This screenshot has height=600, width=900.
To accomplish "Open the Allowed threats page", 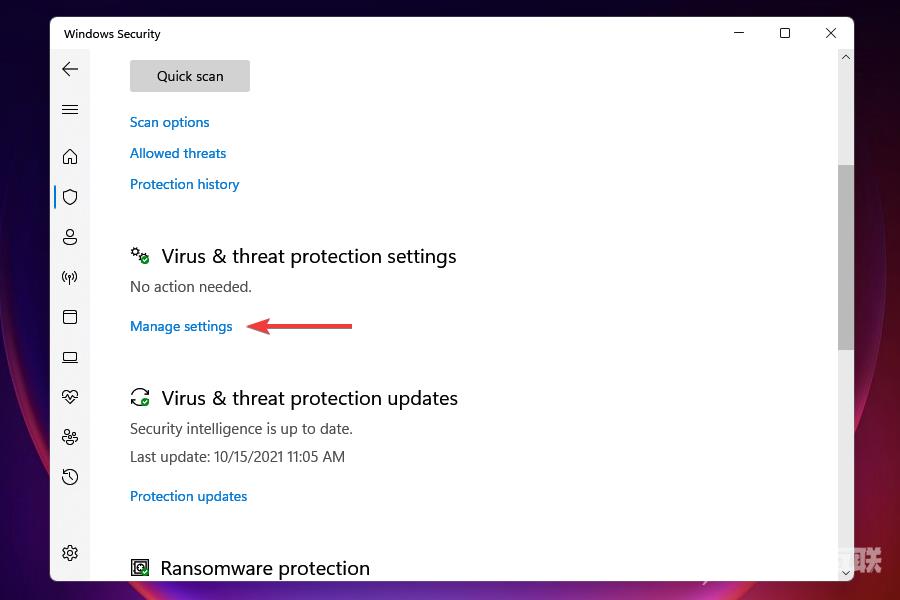I will (177, 153).
